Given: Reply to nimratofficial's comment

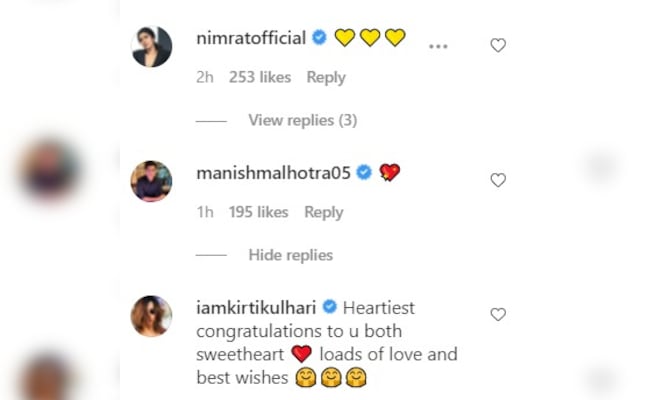Looking at the screenshot, I should [325, 77].
